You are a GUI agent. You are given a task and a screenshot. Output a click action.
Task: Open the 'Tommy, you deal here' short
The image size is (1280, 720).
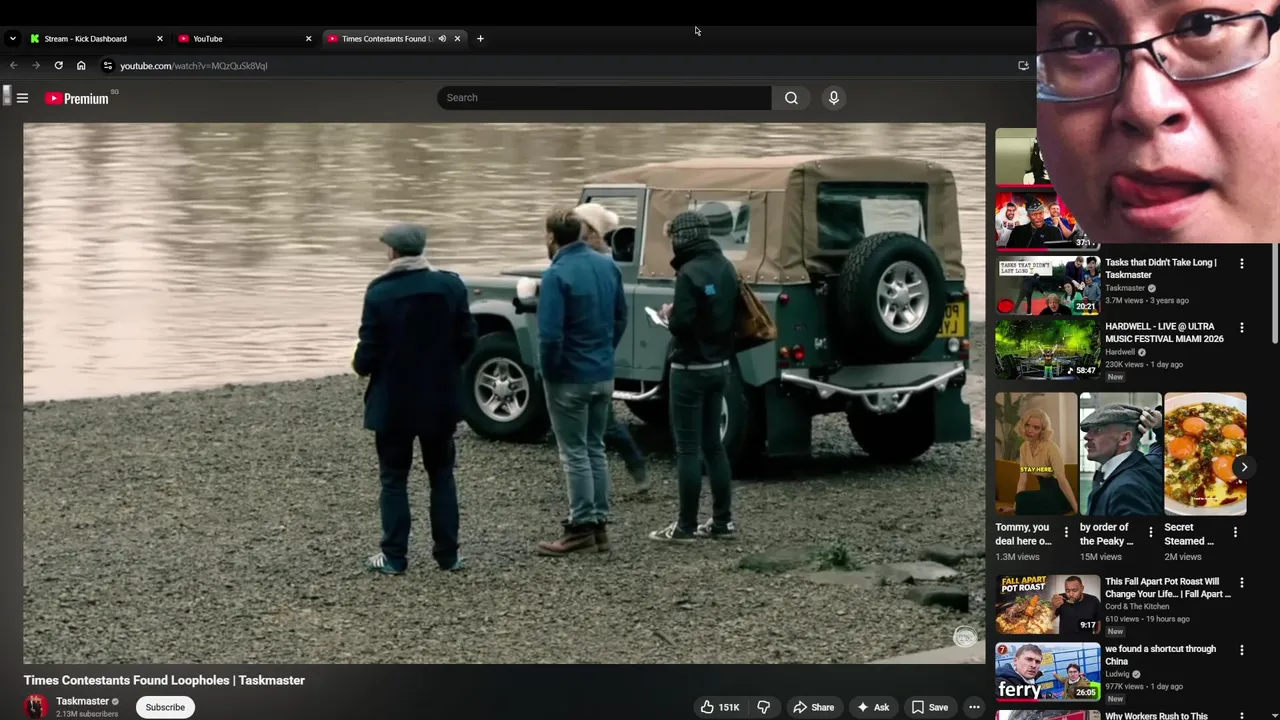[1036, 453]
